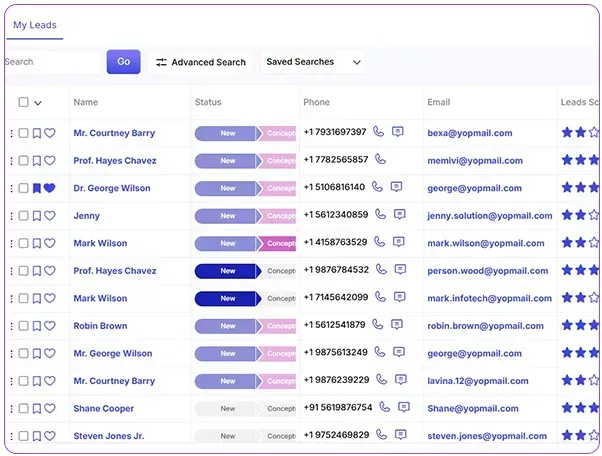Viewport: 602px width, 456px height.
Task: Click the Go search button
Action: tap(124, 62)
